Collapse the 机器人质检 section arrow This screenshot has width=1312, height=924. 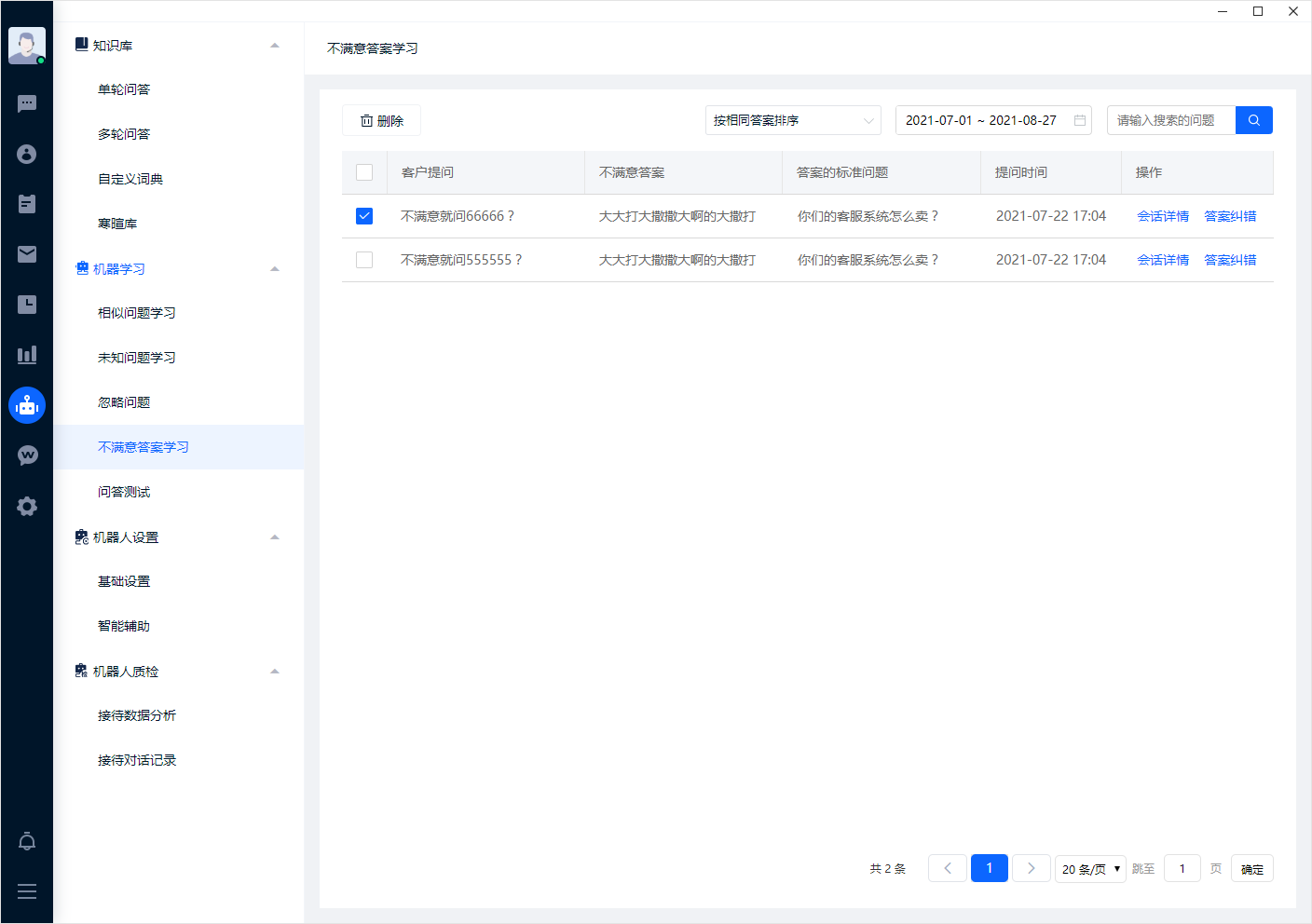click(x=275, y=672)
